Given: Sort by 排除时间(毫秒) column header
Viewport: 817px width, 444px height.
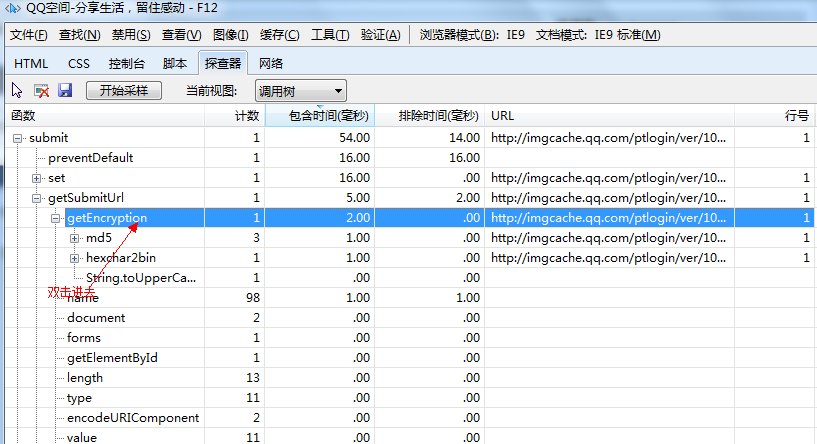Looking at the screenshot, I should coord(430,116).
